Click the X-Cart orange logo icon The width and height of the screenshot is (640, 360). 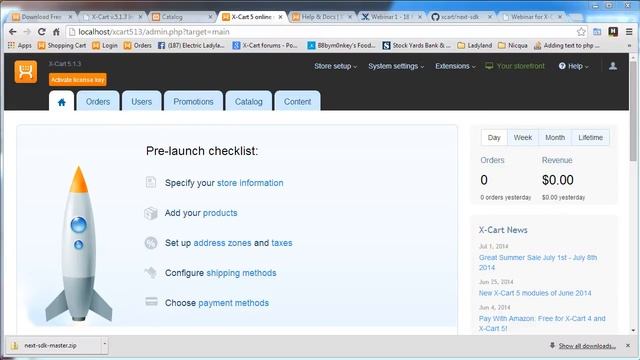click(x=26, y=72)
